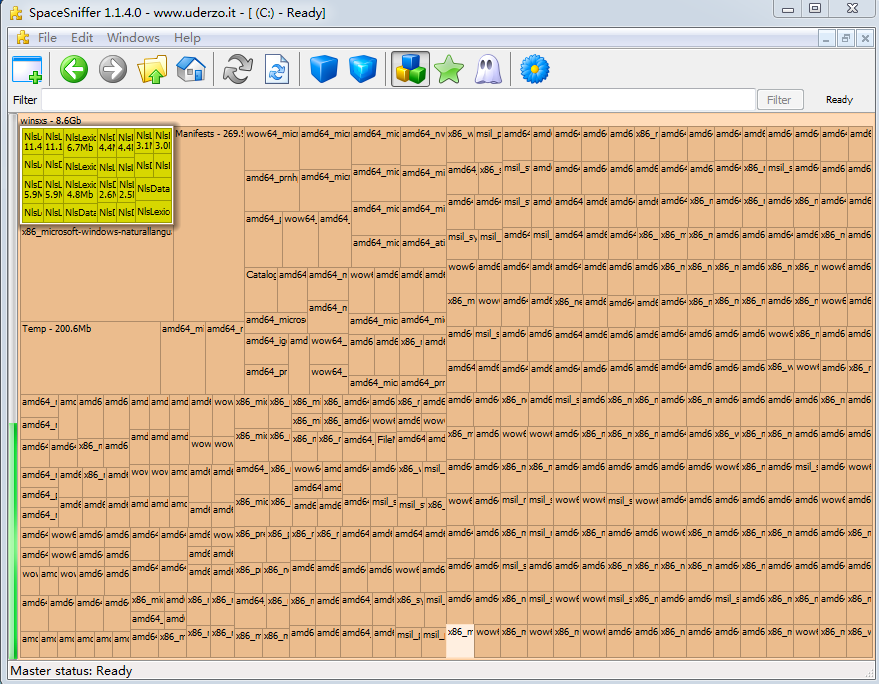The height and width of the screenshot is (684, 879).
Task: Toggle the ghost unknown space display
Action: click(487, 70)
